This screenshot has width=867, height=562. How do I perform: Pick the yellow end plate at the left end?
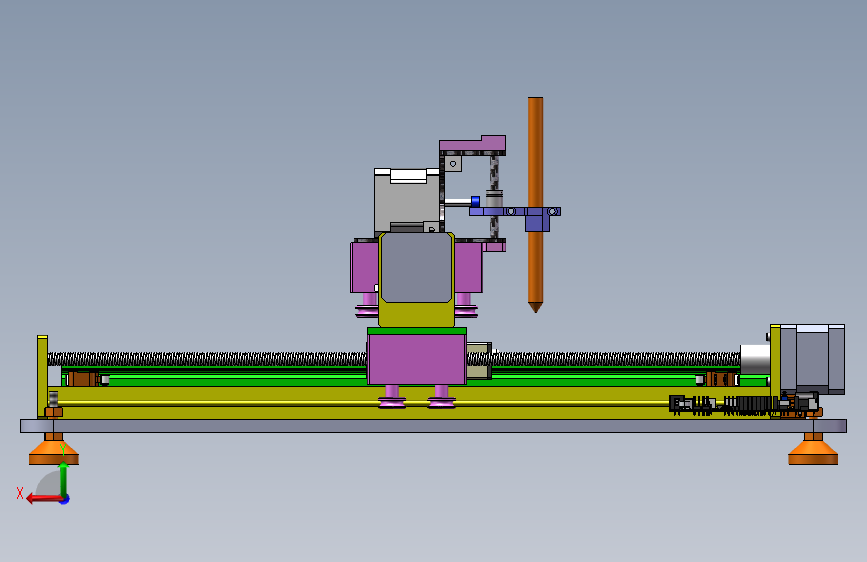(x=42, y=376)
